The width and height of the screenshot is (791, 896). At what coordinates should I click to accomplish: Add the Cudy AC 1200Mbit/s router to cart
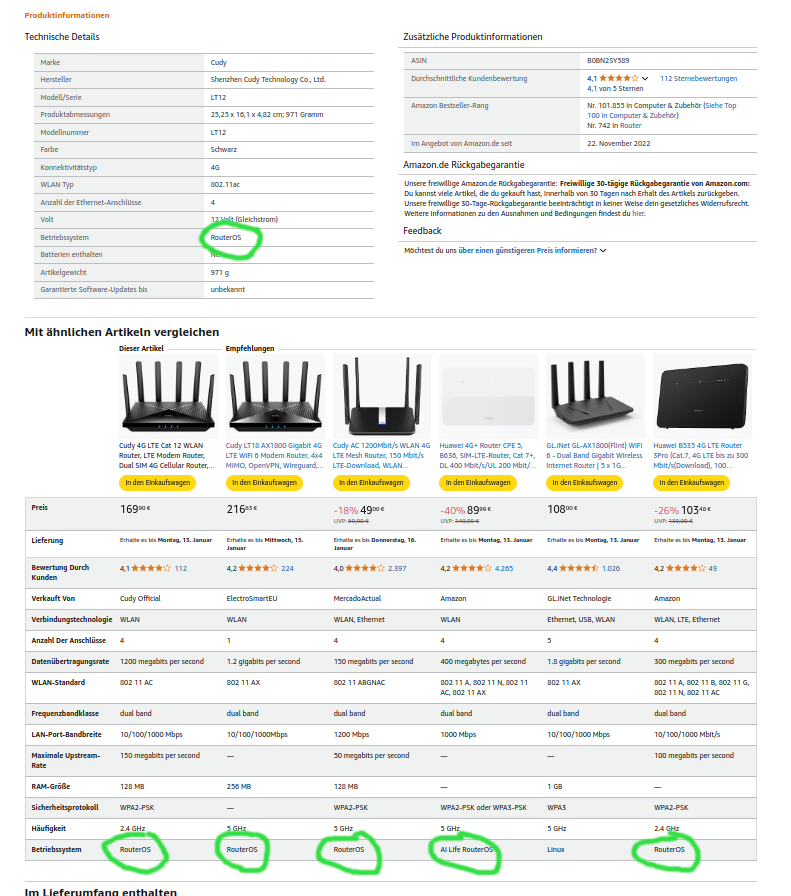pyautogui.click(x=371, y=483)
